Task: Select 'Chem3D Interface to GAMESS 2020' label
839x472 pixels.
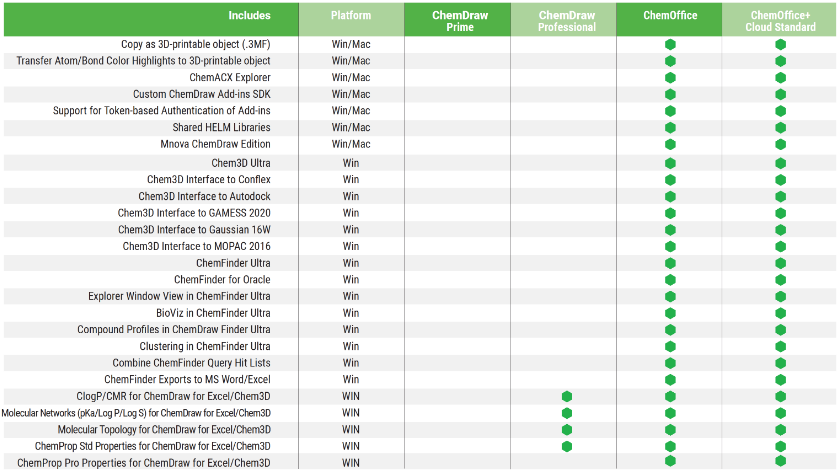Action: pos(194,213)
